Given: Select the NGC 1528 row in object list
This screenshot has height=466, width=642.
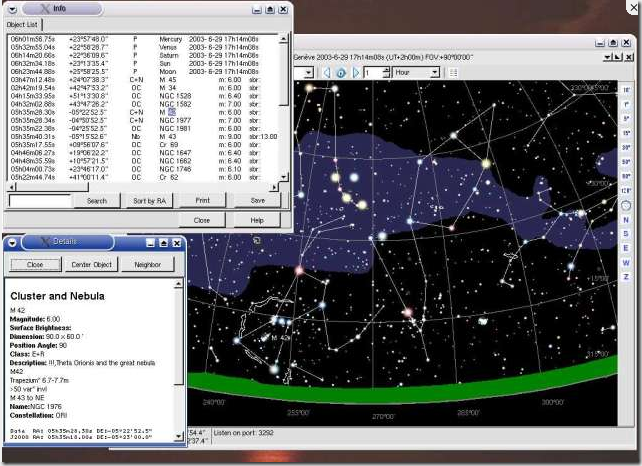Looking at the screenshot, I should (x=143, y=96).
